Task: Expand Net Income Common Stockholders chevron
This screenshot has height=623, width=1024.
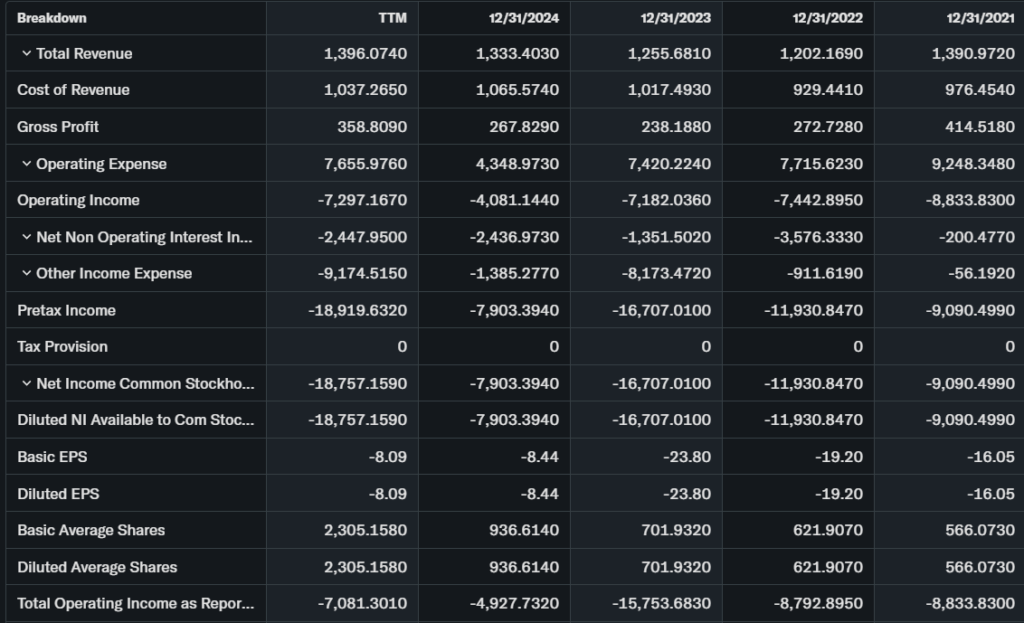Action: click(26, 383)
